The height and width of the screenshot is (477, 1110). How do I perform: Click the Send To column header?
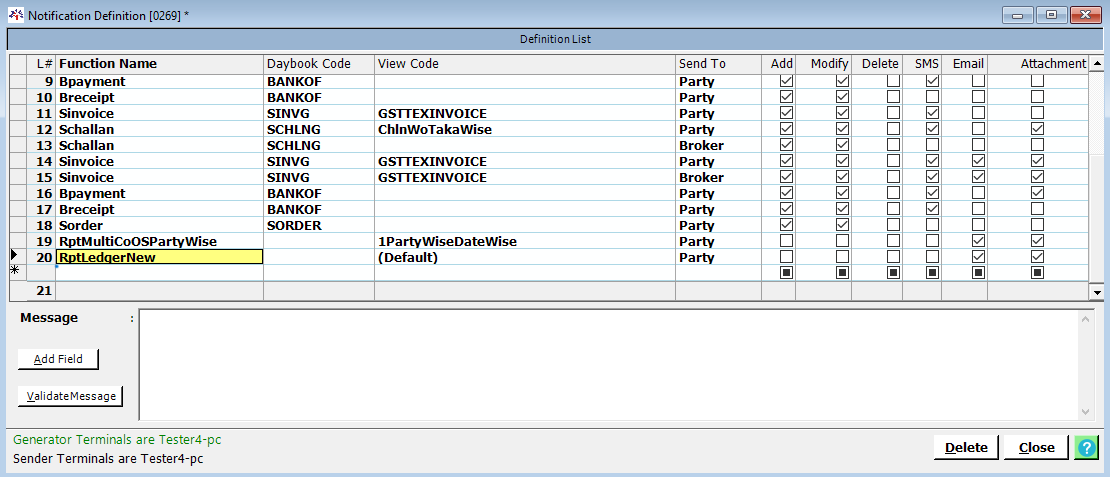702,63
